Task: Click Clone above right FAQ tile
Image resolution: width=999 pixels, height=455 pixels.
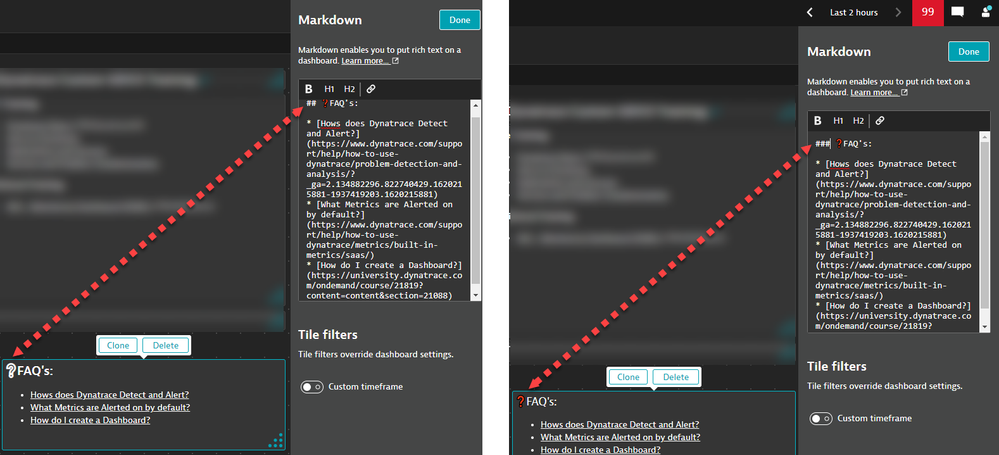Action: point(628,377)
